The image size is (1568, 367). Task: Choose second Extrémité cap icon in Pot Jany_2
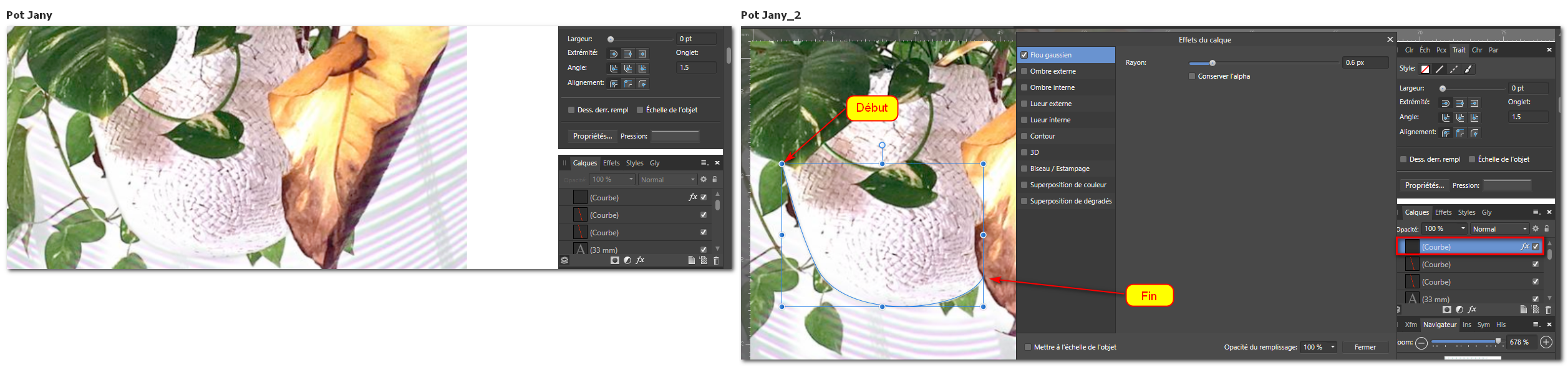point(1459,103)
